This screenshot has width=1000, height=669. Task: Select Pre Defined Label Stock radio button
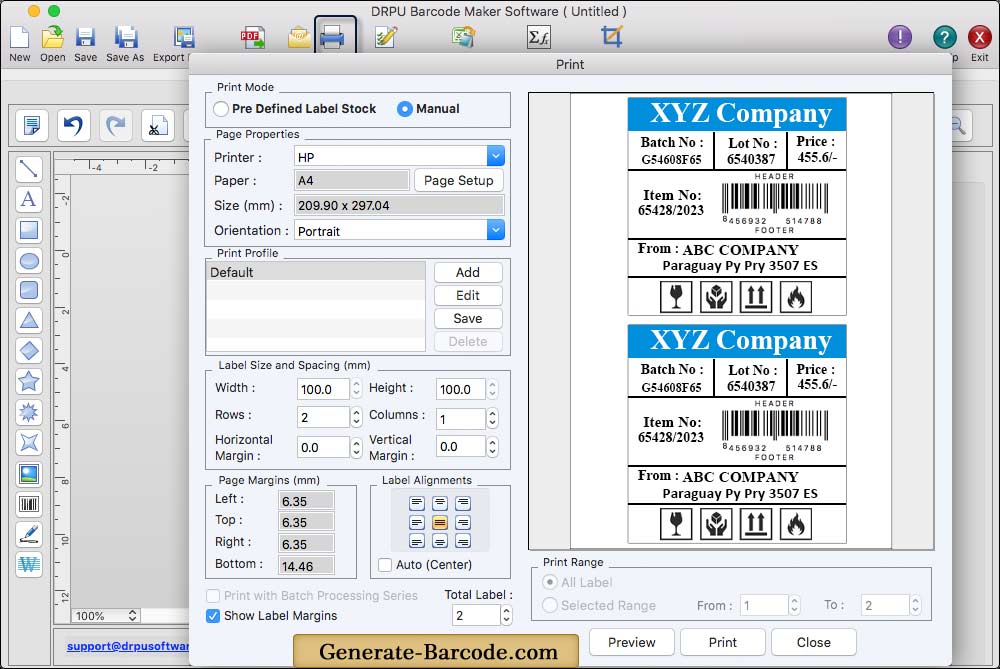pos(221,109)
